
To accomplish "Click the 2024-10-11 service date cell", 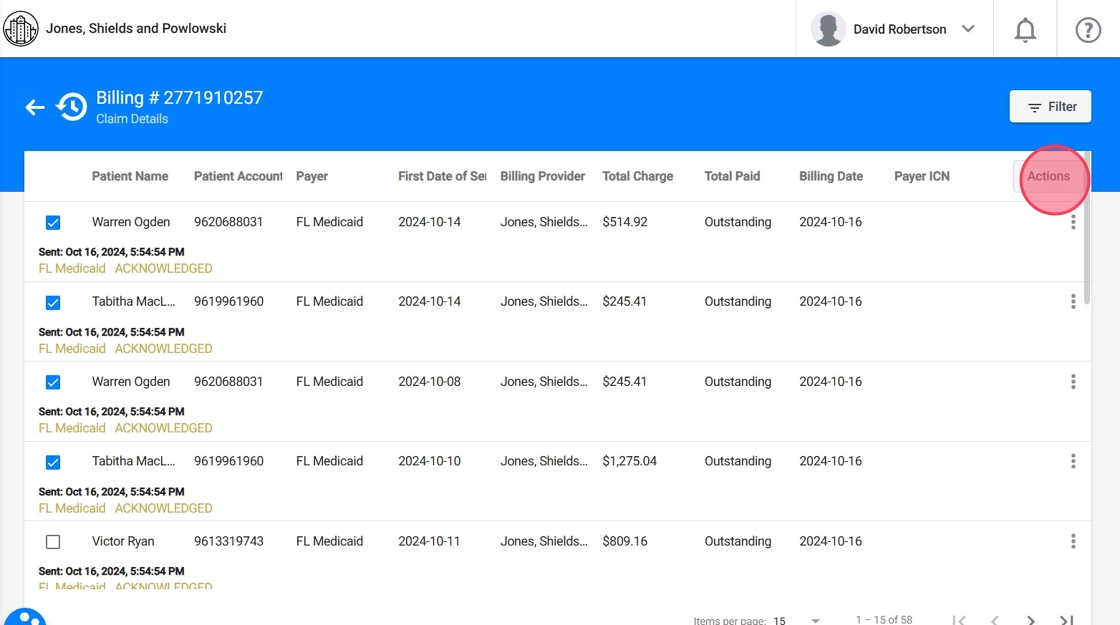I will click(429, 541).
